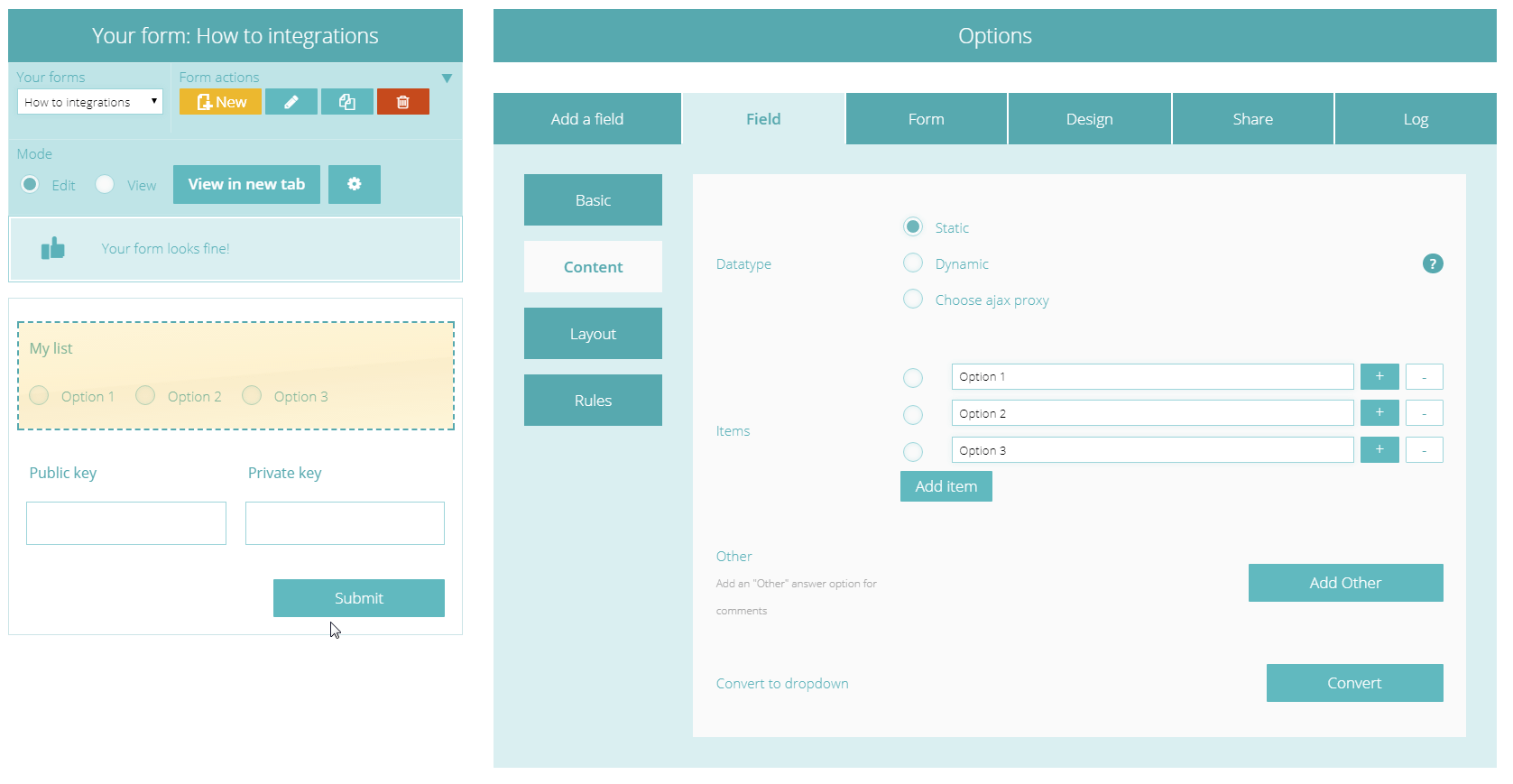1513x784 pixels.
Task: Select Option 3 in My list preview
Action: coord(252,395)
